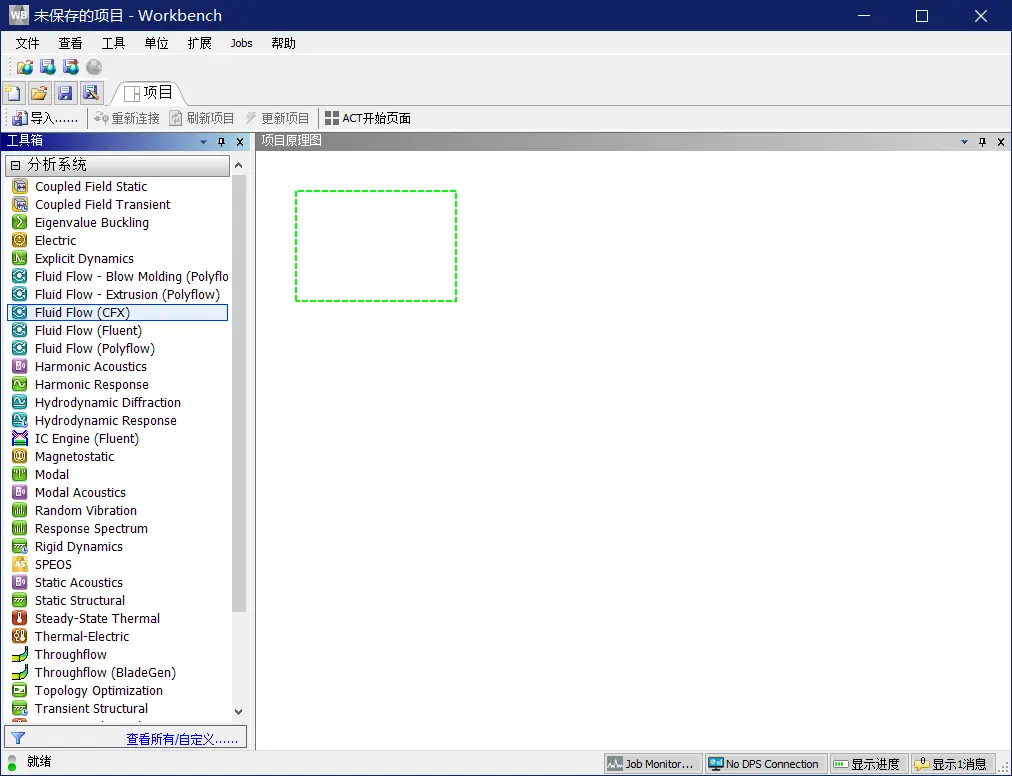Image resolution: width=1012 pixels, height=776 pixels.
Task: Click the Fluid Flow (CFX) icon
Action: coord(20,312)
